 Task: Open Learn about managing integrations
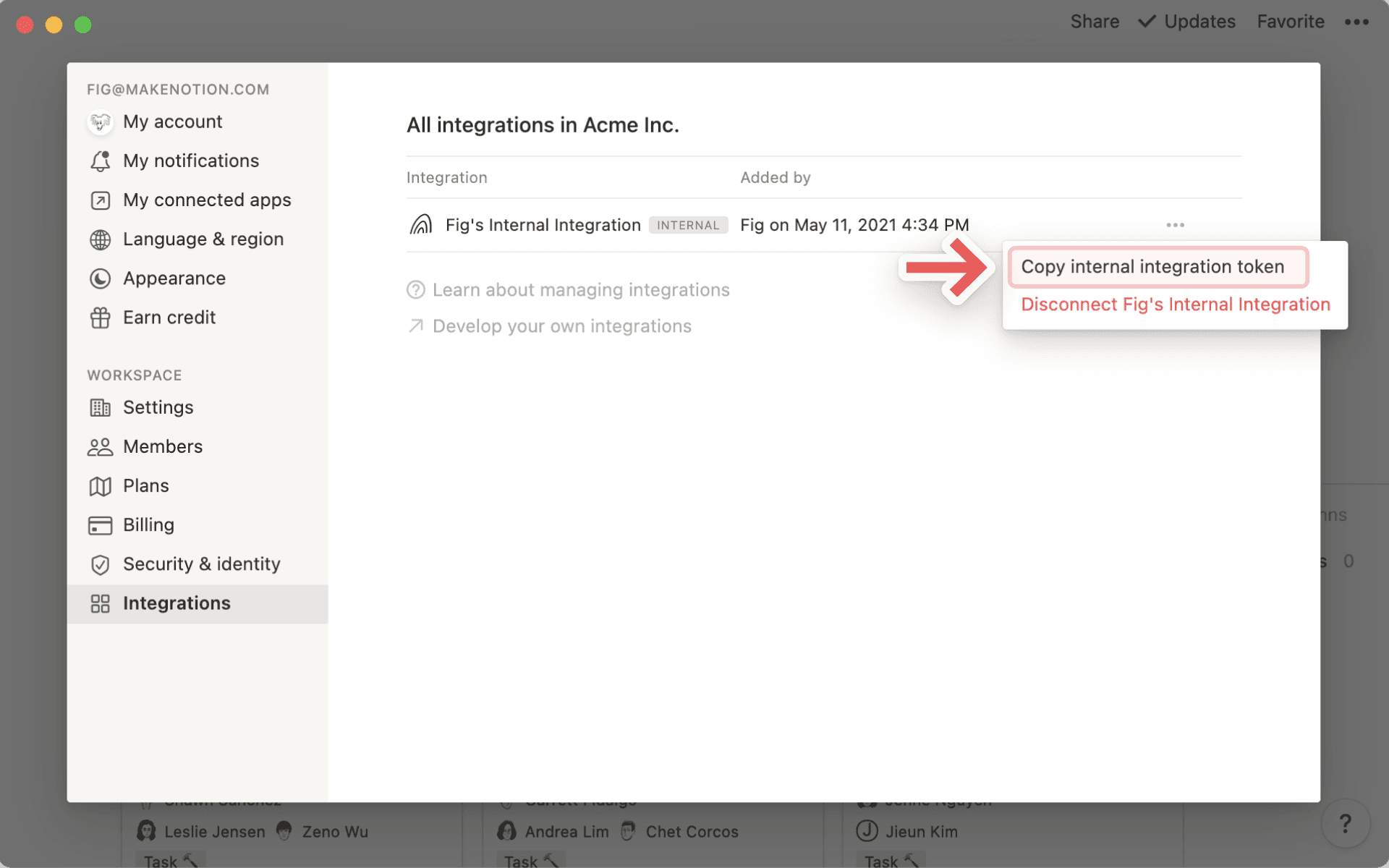click(x=581, y=289)
